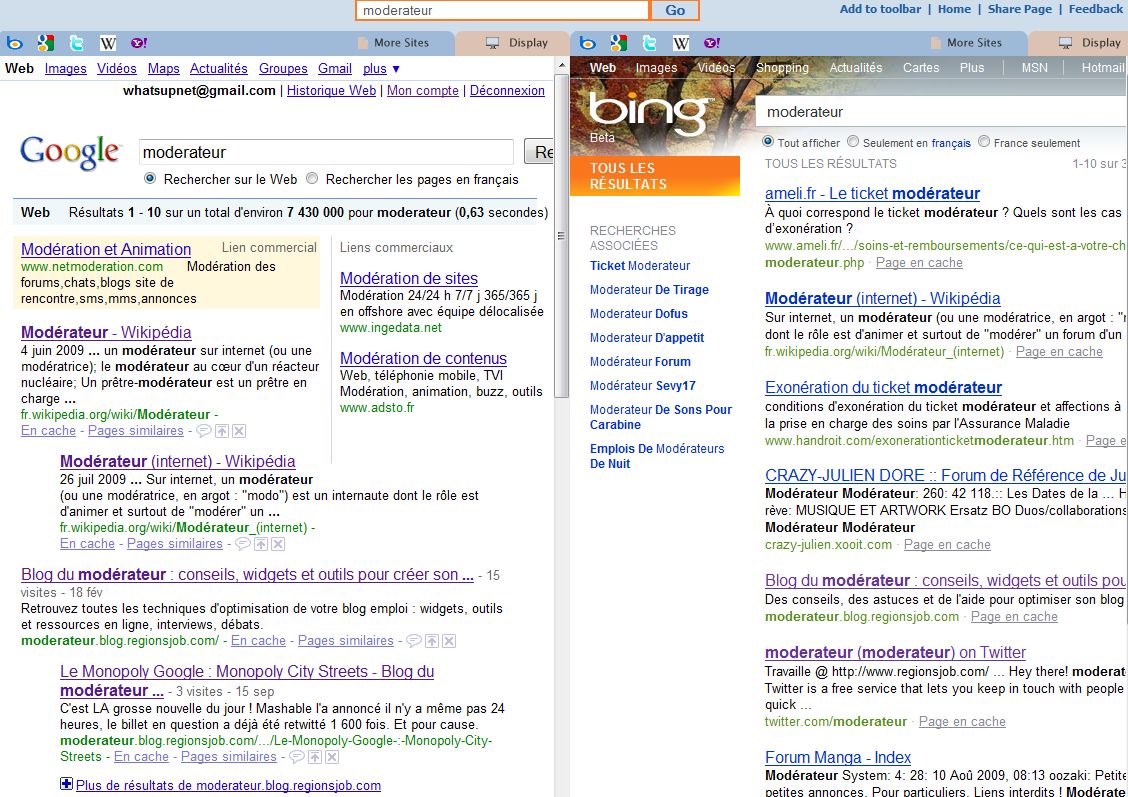Viewport: 1128px width, 797px height.
Task: Select the Twitter icon in the Bing pane toolbar
Action: click(650, 43)
